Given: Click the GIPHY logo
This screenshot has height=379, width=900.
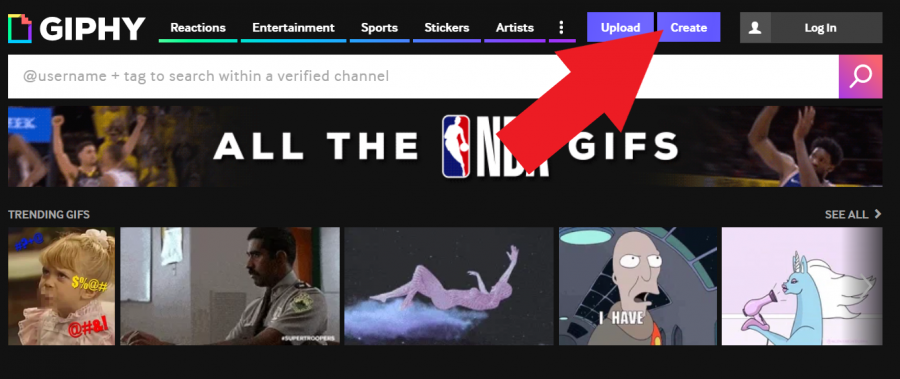Looking at the screenshot, I should click(76, 28).
